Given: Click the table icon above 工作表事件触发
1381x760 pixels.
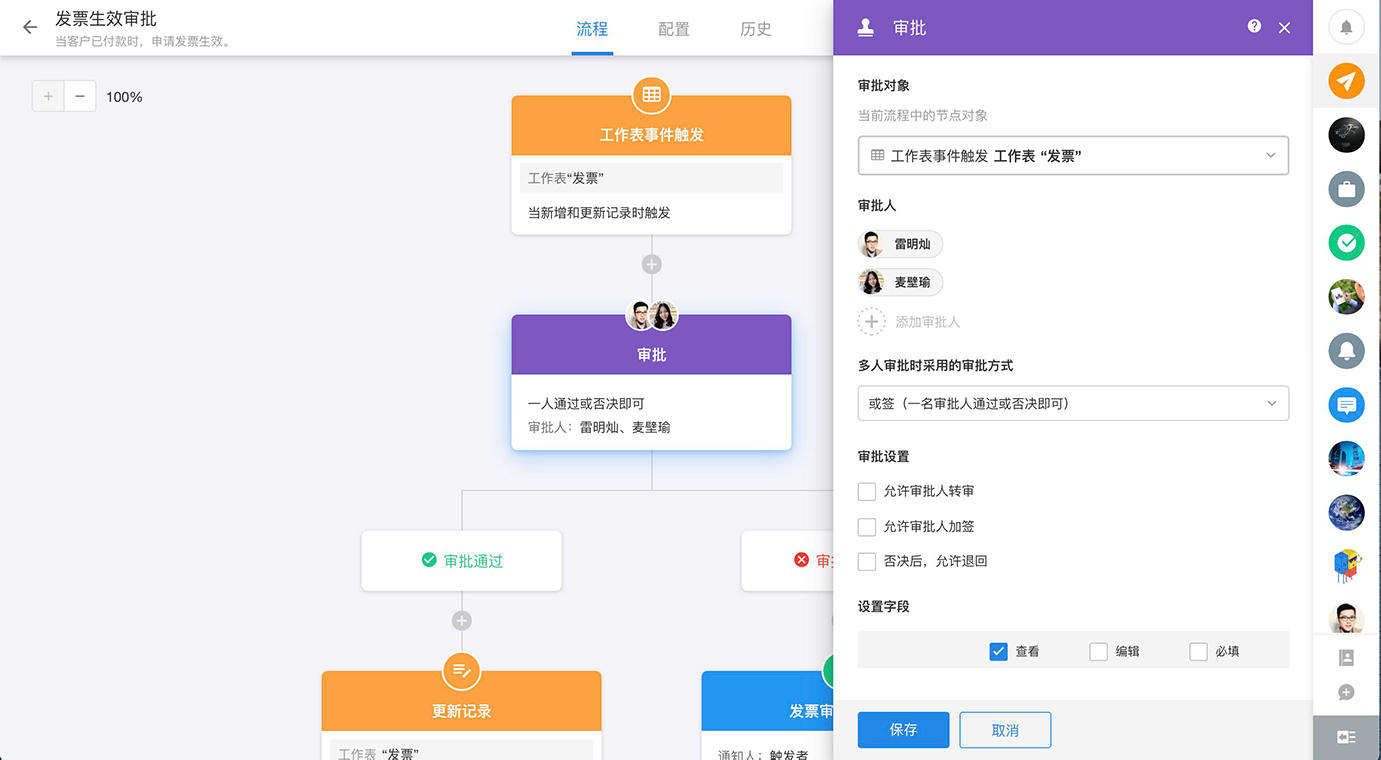Looking at the screenshot, I should (x=652, y=95).
